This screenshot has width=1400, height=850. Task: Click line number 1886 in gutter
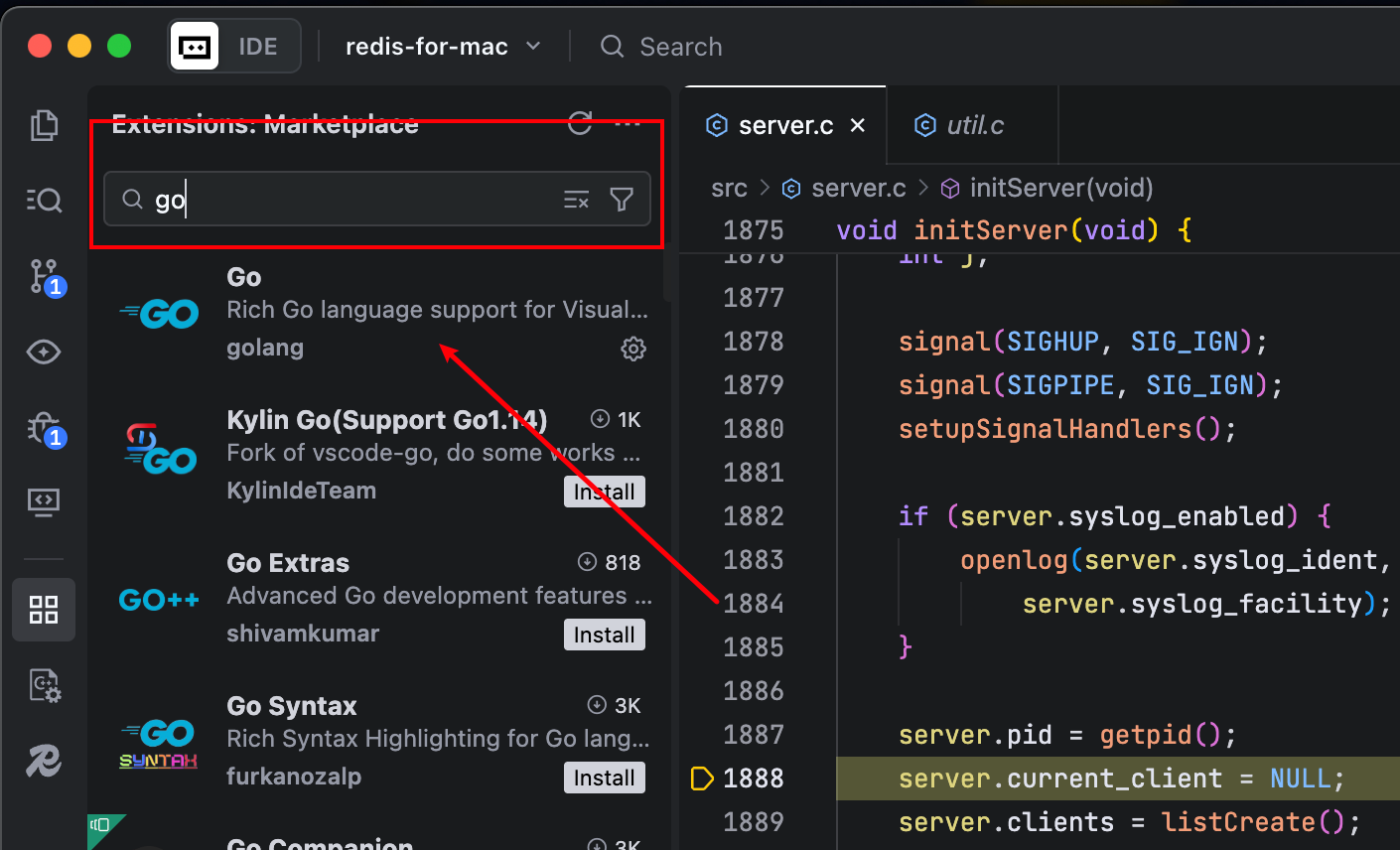[753, 691]
